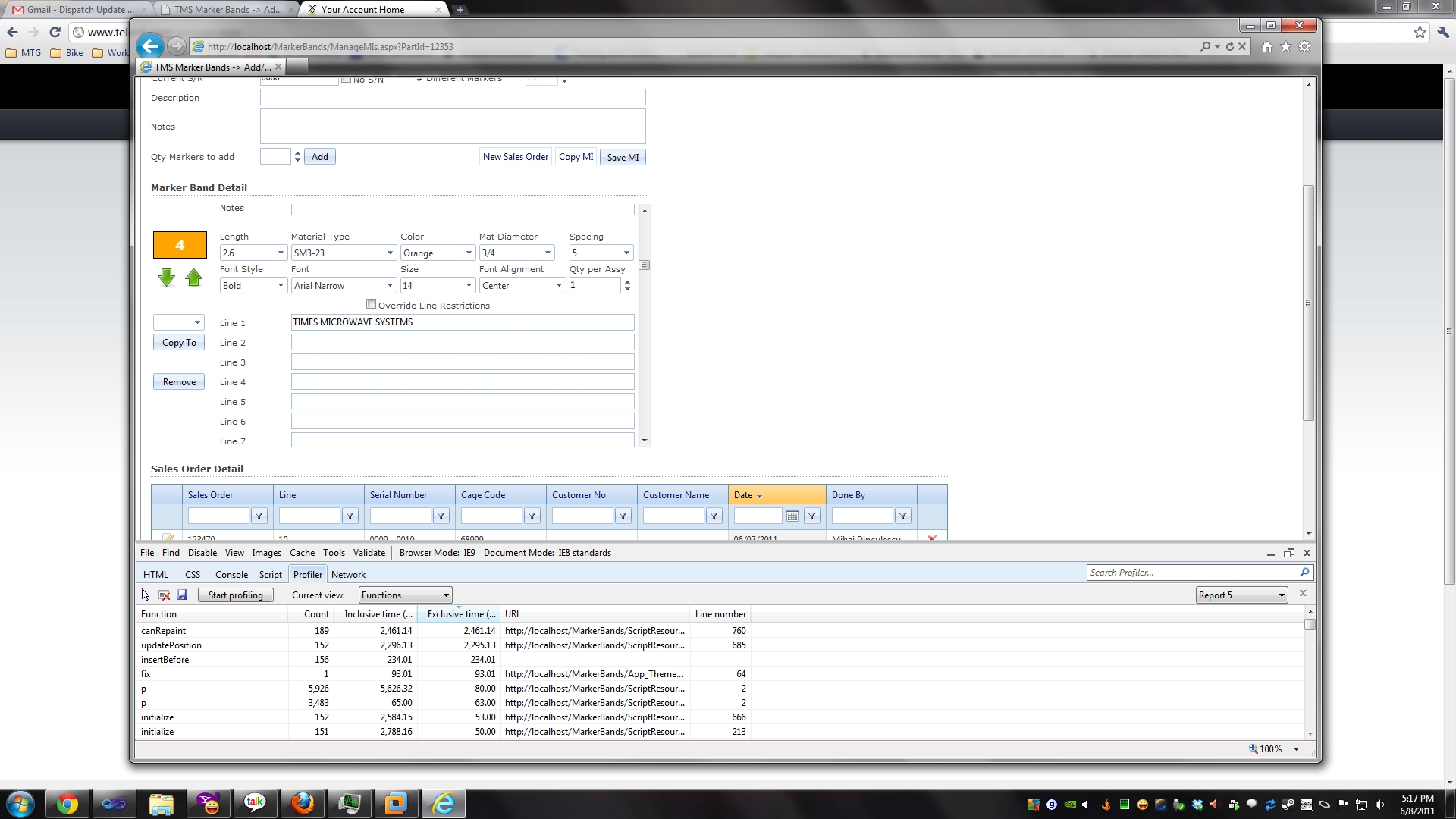Viewport: 1456px width, 819px height.
Task: Click the Sales Order column filter icon
Action: pyautogui.click(x=259, y=516)
